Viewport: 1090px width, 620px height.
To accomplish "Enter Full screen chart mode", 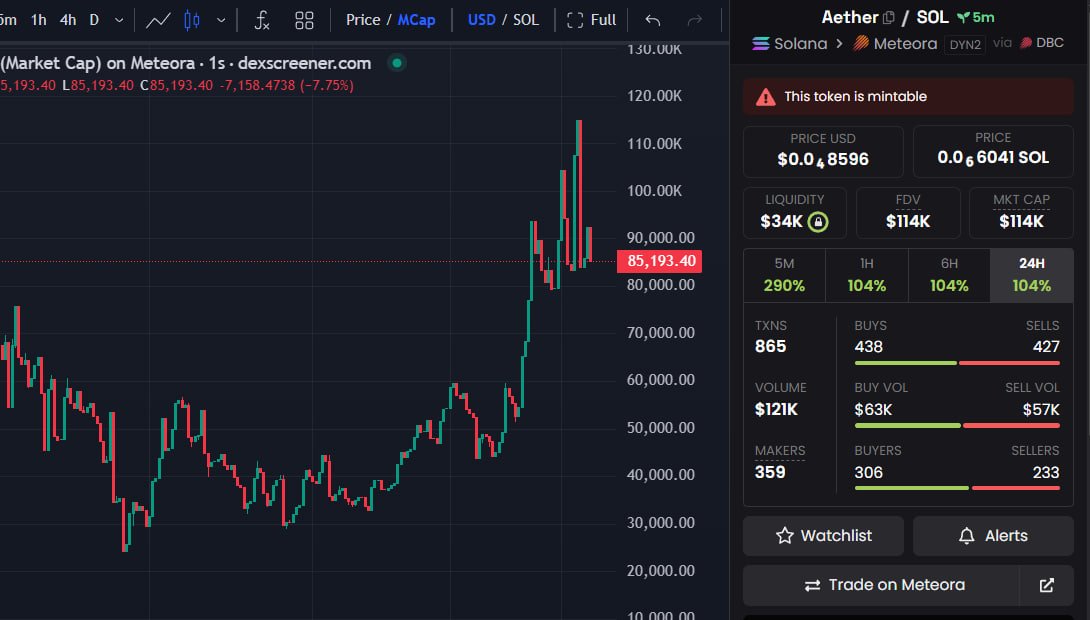I will point(592,20).
